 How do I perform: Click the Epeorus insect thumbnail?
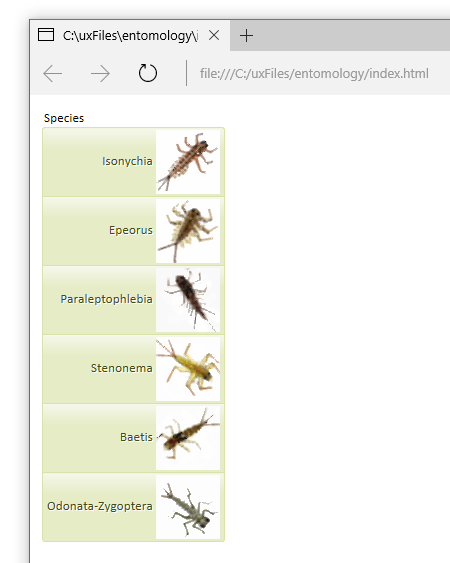pos(188,231)
